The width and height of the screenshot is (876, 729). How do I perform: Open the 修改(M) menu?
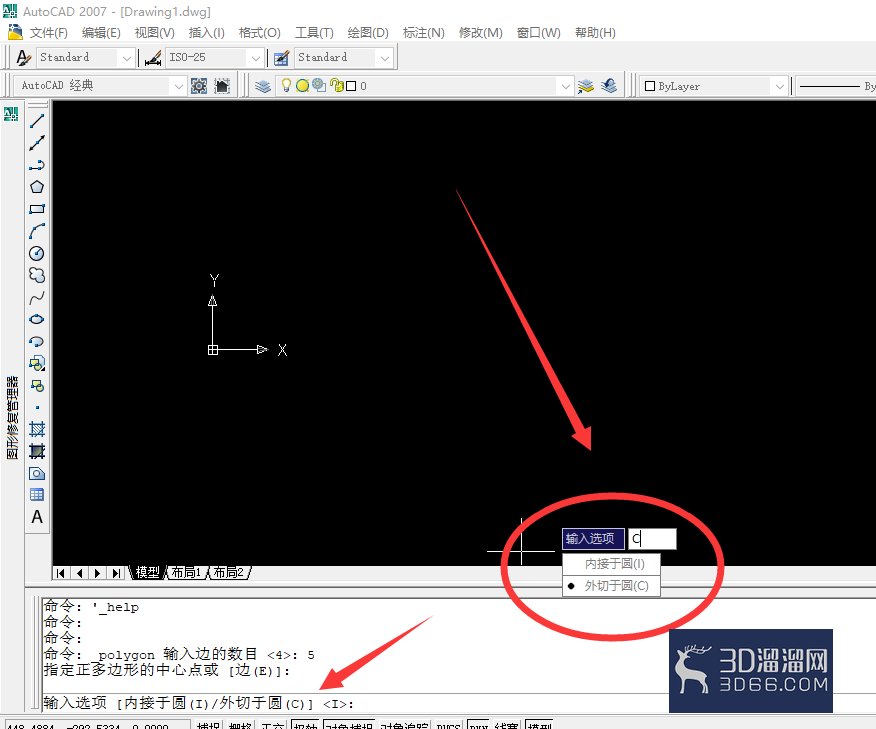(480, 33)
